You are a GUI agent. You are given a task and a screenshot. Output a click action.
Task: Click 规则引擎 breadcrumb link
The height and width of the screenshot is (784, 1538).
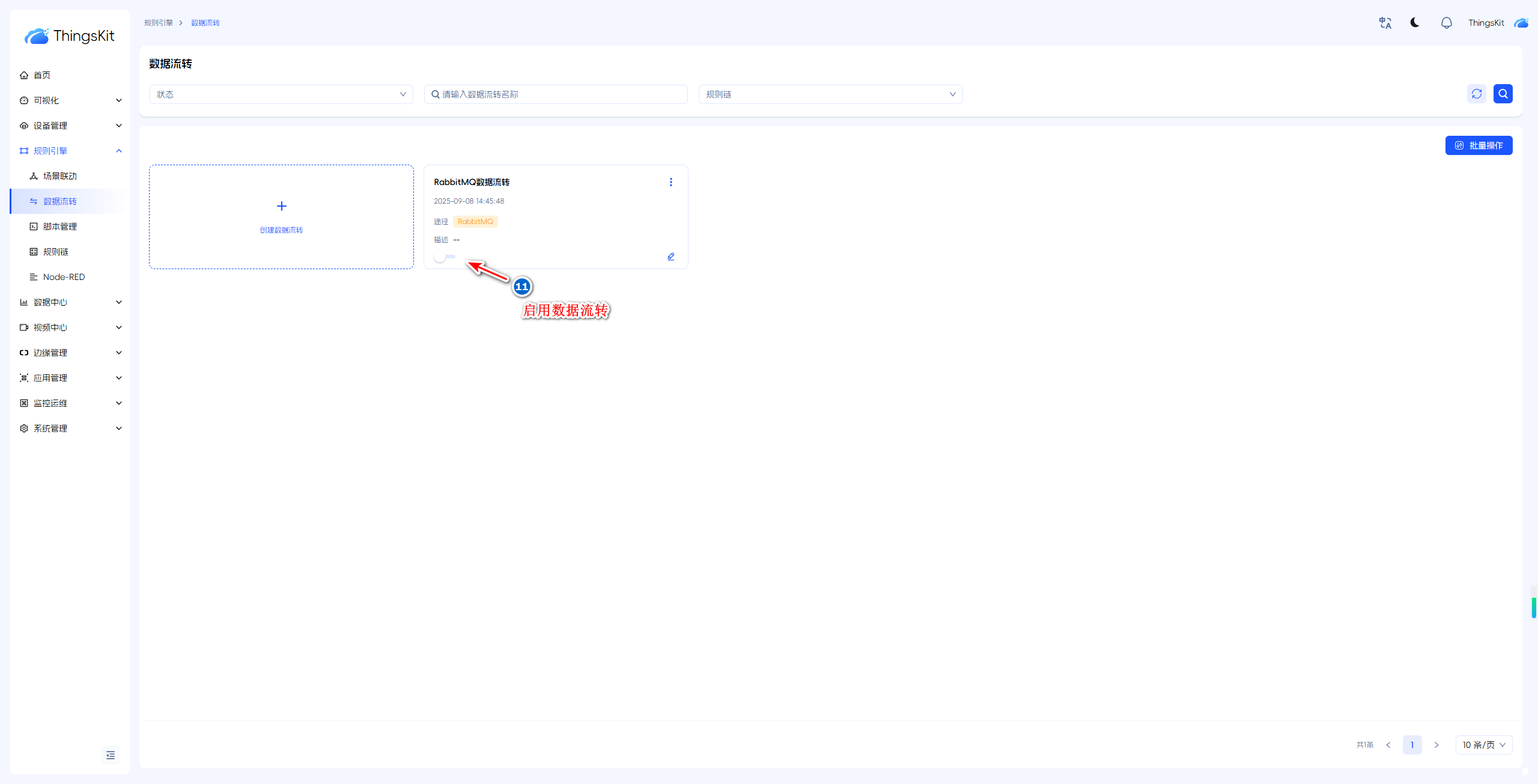pos(159,23)
